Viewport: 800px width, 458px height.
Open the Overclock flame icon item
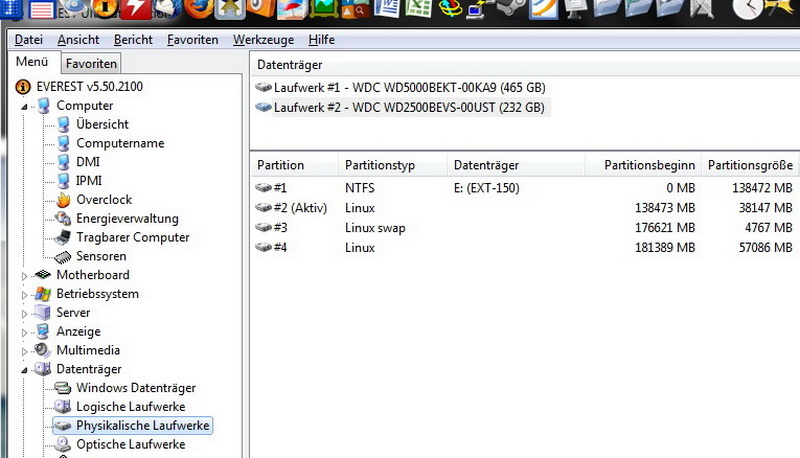click(64, 200)
